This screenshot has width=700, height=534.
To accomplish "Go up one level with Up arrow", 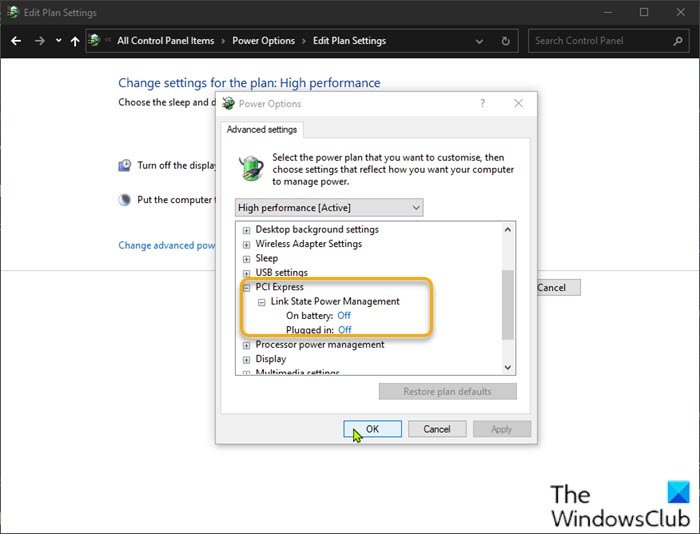I will click(x=75, y=41).
